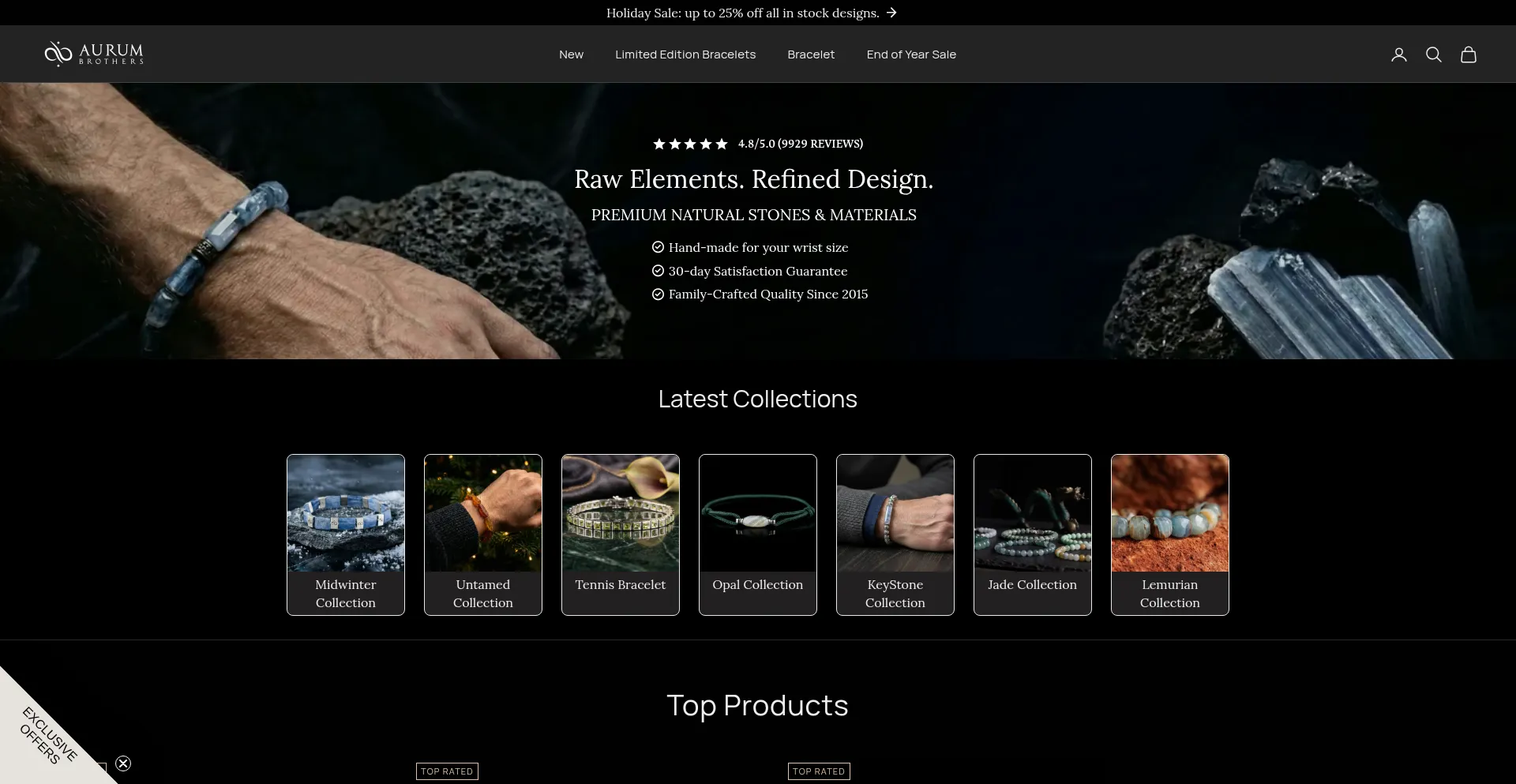Open the account login icon
This screenshot has width=1516, height=784.
pyautogui.click(x=1398, y=54)
